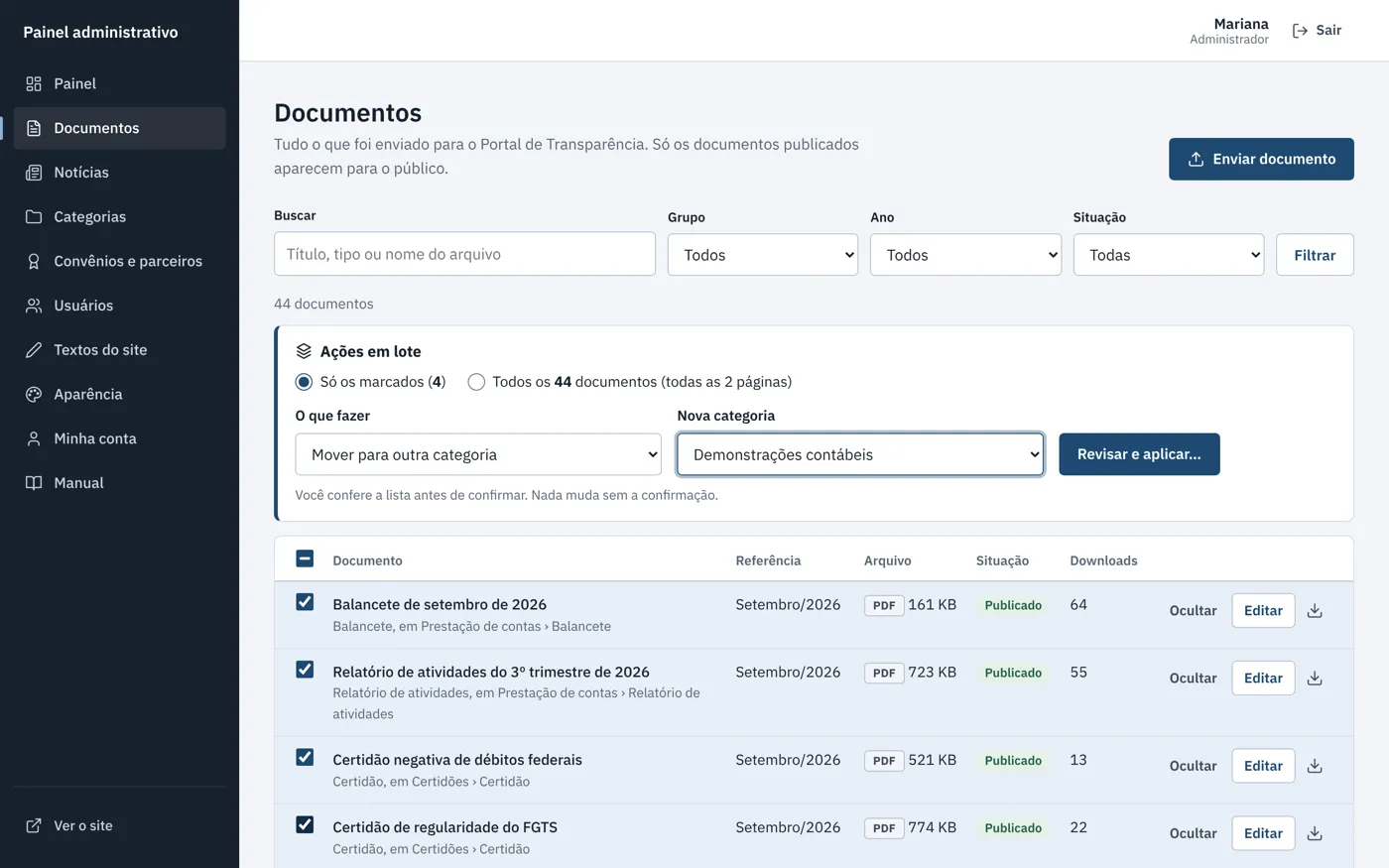Viewport: 1389px width, 868px height.
Task: Go to Painel in the sidebar
Action: pyautogui.click(x=119, y=83)
